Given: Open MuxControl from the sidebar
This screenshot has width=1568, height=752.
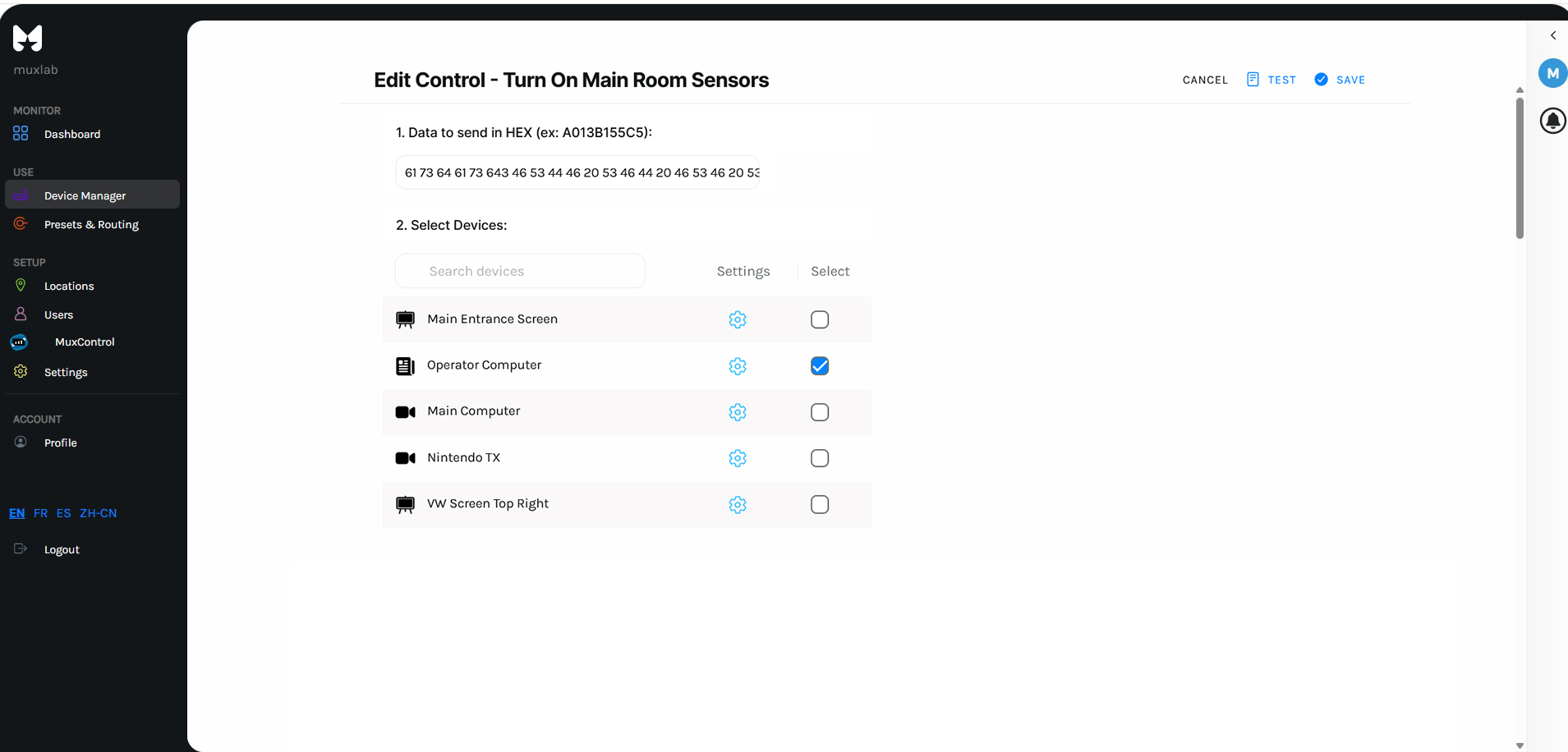Looking at the screenshot, I should (x=85, y=342).
